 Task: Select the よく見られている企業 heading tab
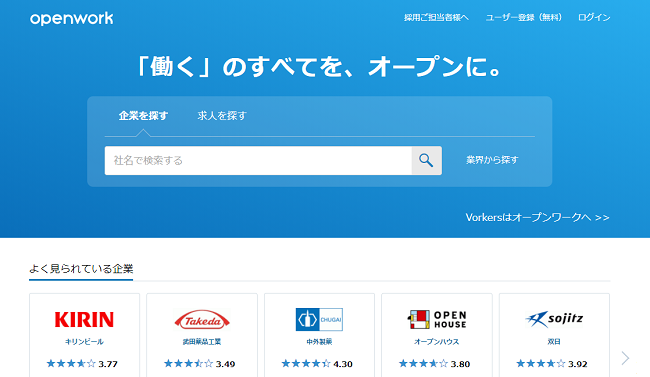(81, 269)
